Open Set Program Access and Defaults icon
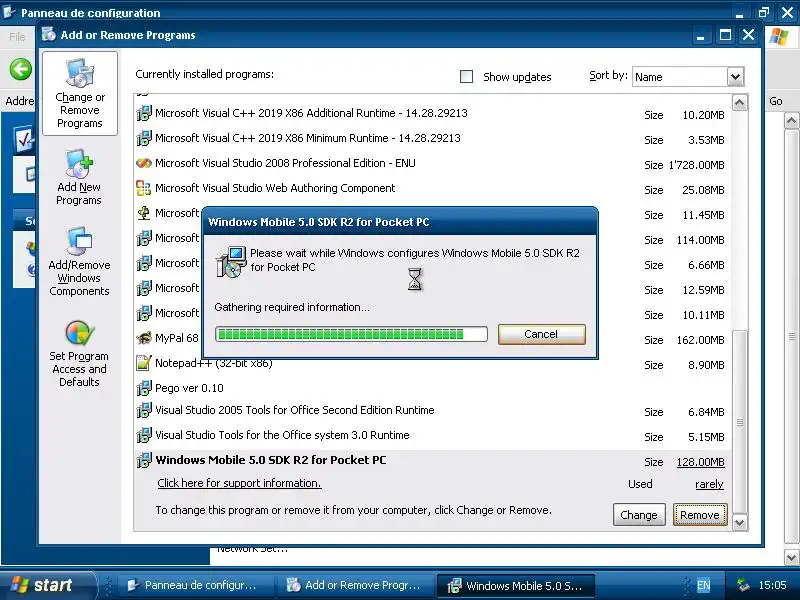Screen dimensions: 800x600 pyautogui.click(x=79, y=333)
